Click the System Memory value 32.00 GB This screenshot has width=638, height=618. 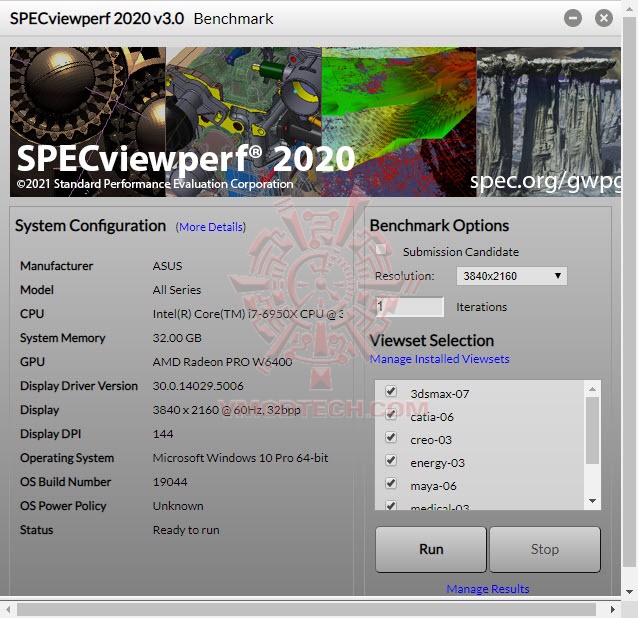pos(177,338)
